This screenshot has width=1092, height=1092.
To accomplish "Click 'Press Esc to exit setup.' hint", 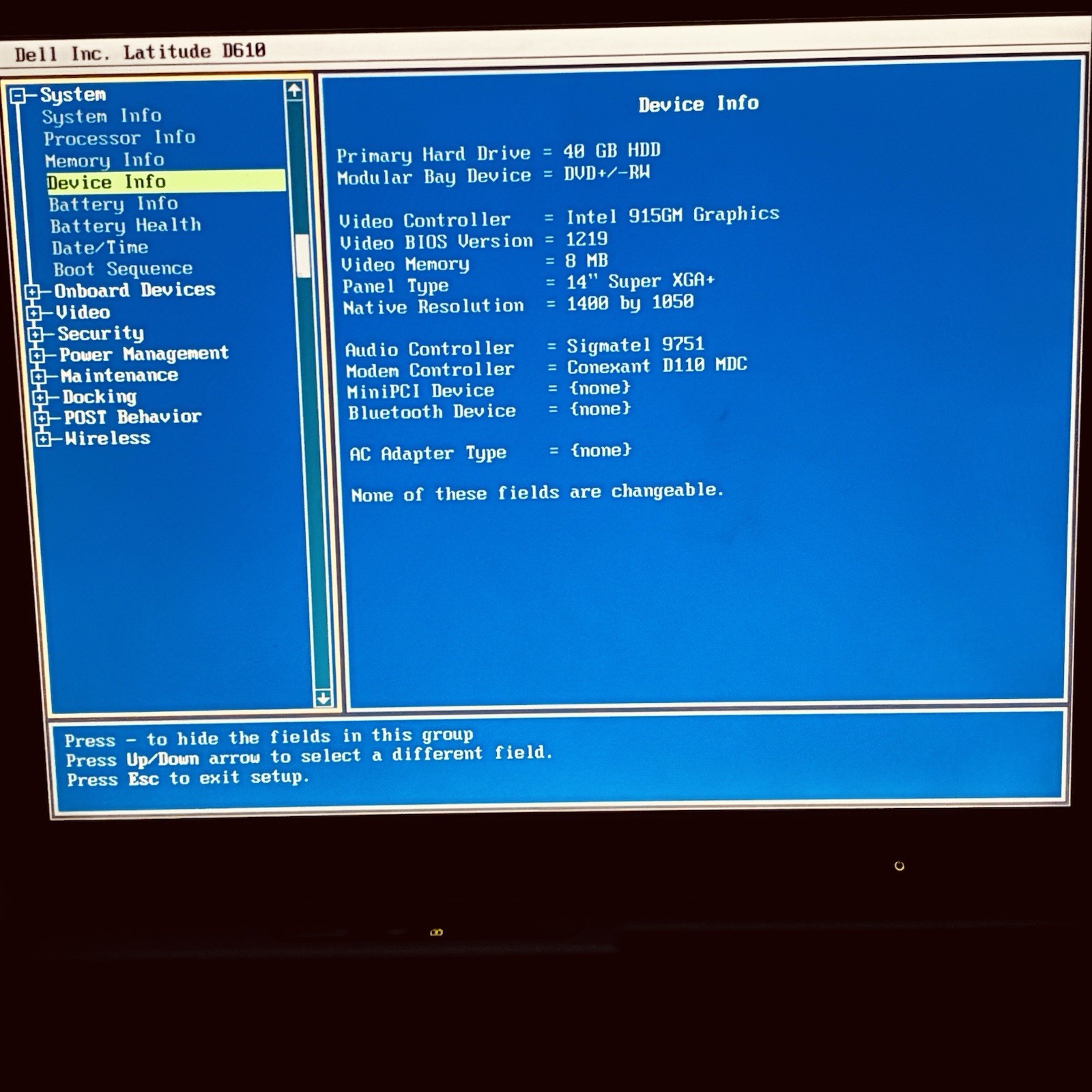I will click(x=188, y=778).
